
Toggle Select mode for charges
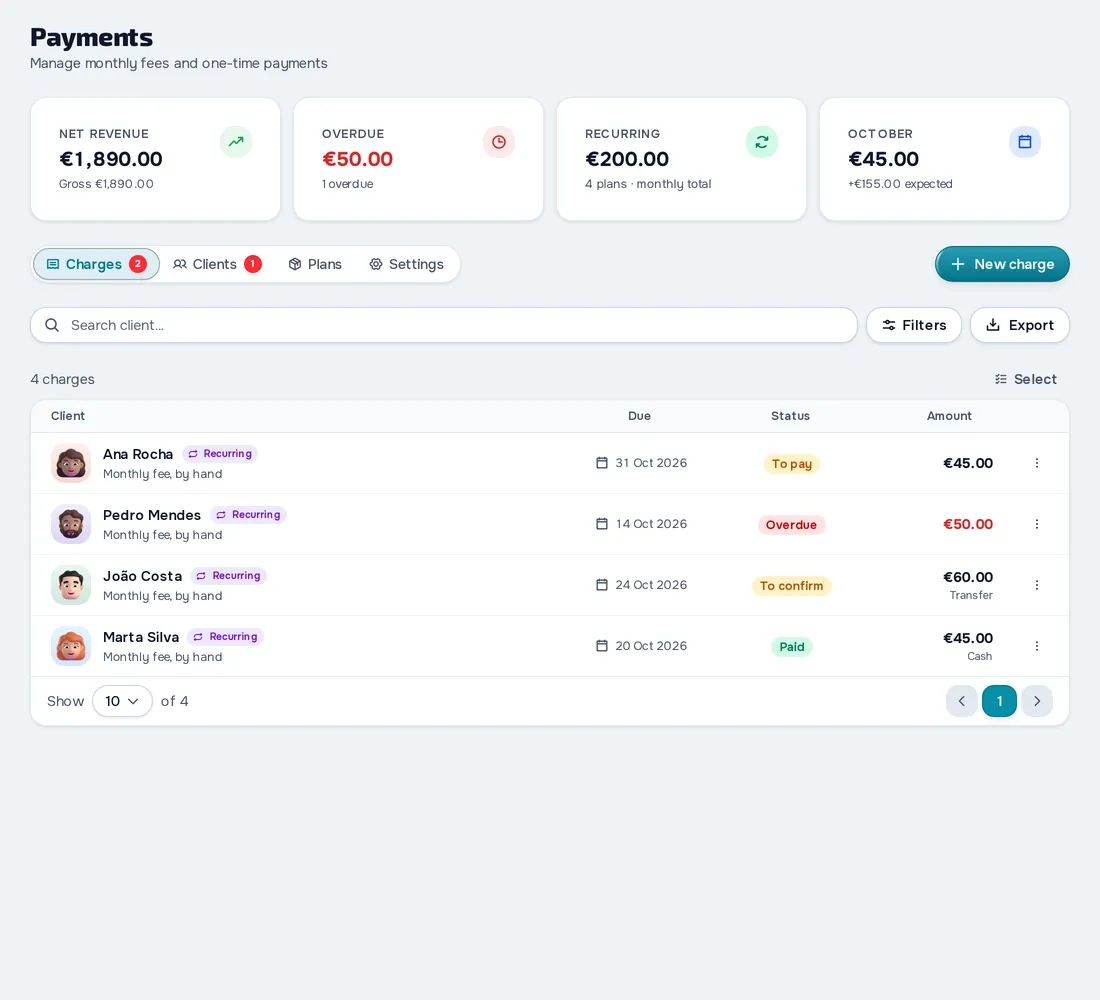tap(1026, 379)
